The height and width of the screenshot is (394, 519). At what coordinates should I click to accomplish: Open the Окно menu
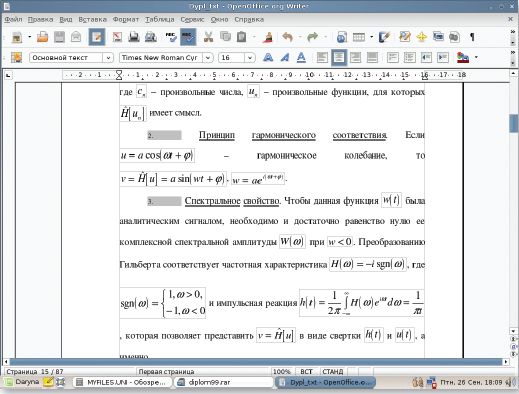coord(219,19)
